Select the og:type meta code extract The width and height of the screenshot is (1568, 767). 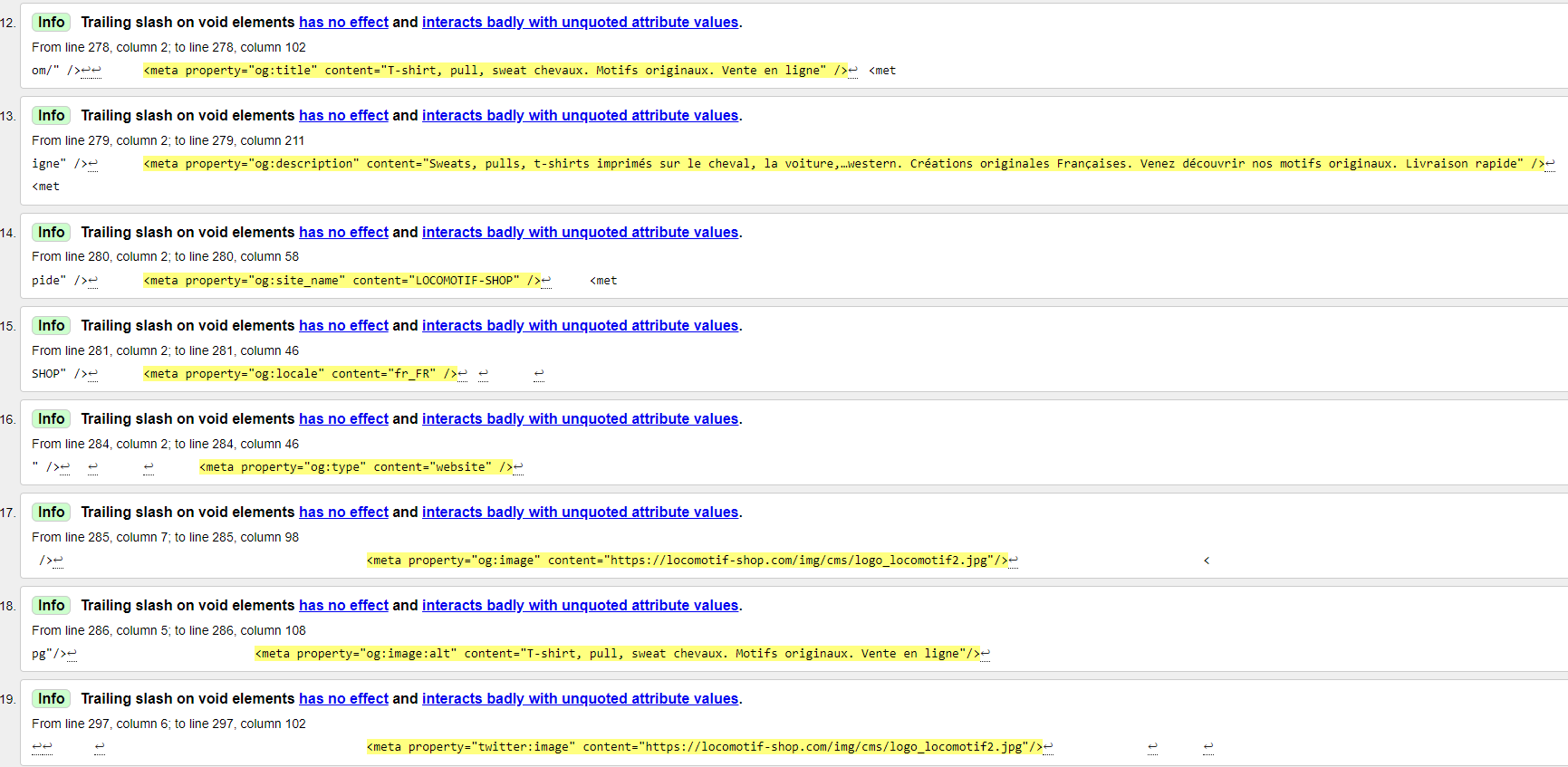356,467
